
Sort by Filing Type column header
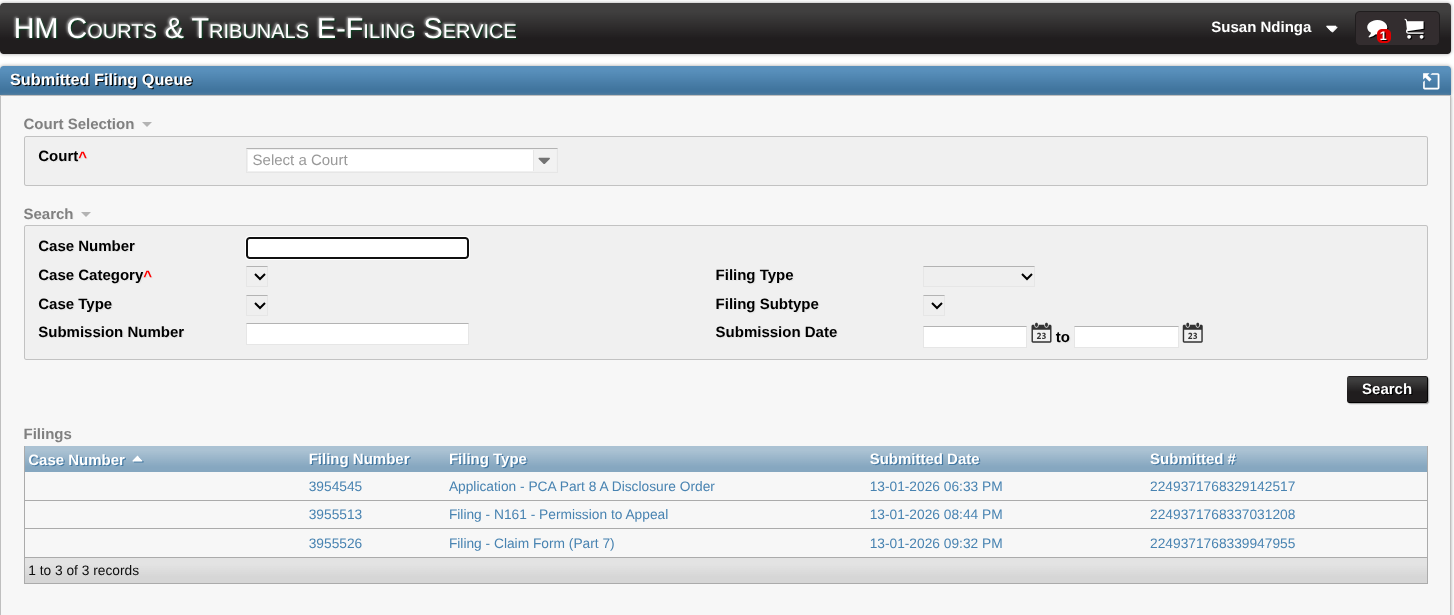pyautogui.click(x=488, y=459)
